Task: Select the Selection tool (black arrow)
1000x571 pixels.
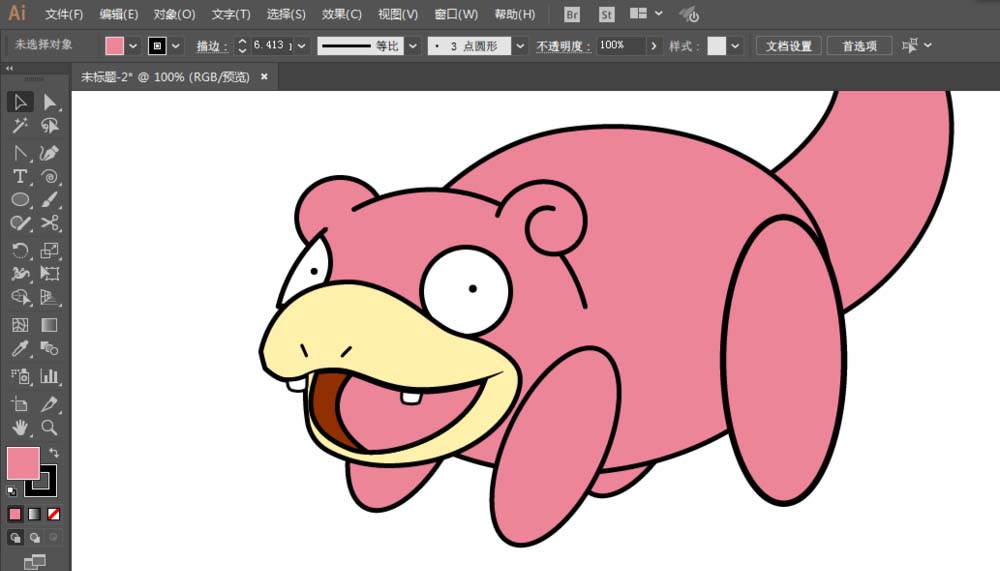Action: coord(20,102)
